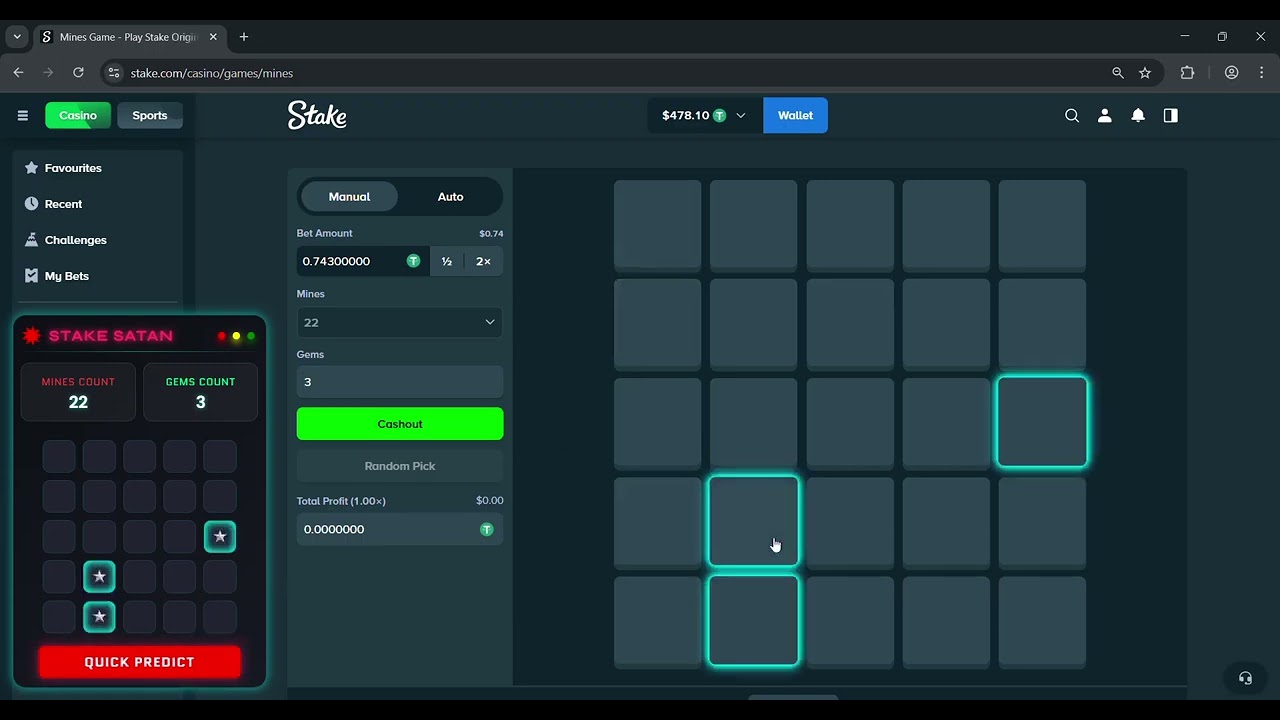The image size is (1280, 720).
Task: Go back to the previous page
Action: (x=18, y=73)
